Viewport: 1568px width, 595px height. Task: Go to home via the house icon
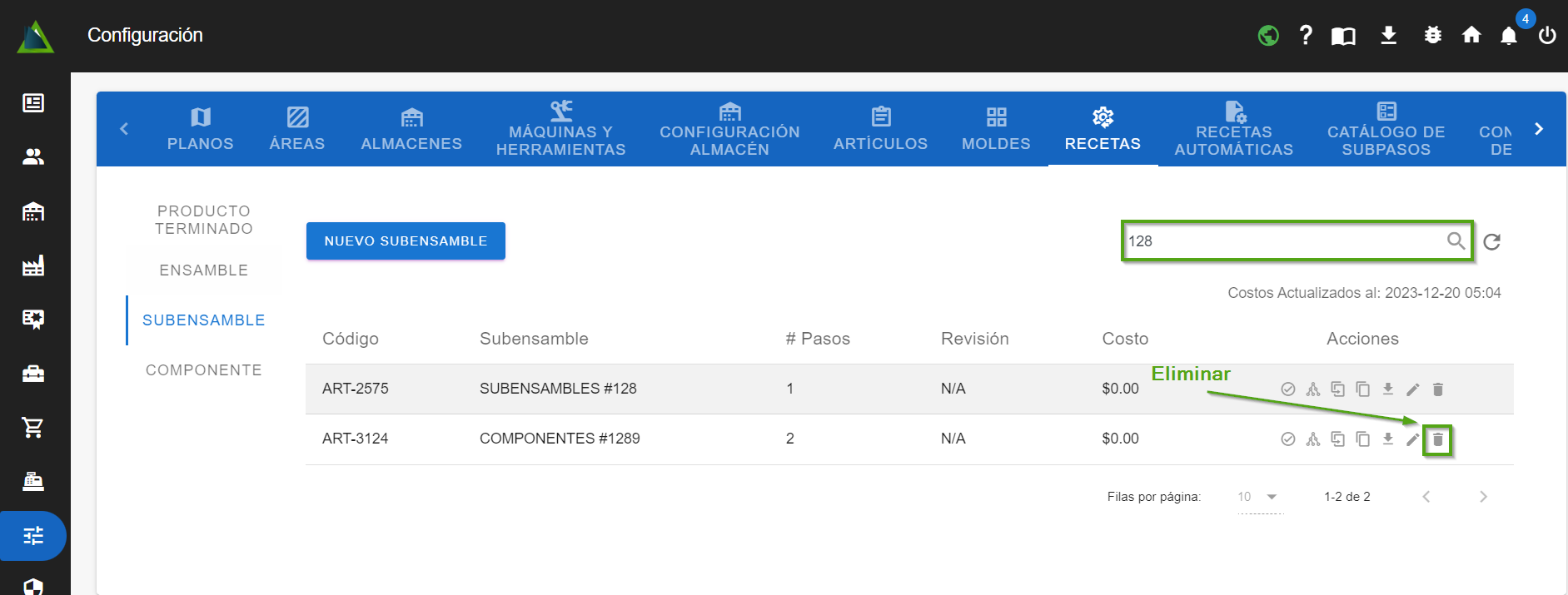coord(1471,35)
